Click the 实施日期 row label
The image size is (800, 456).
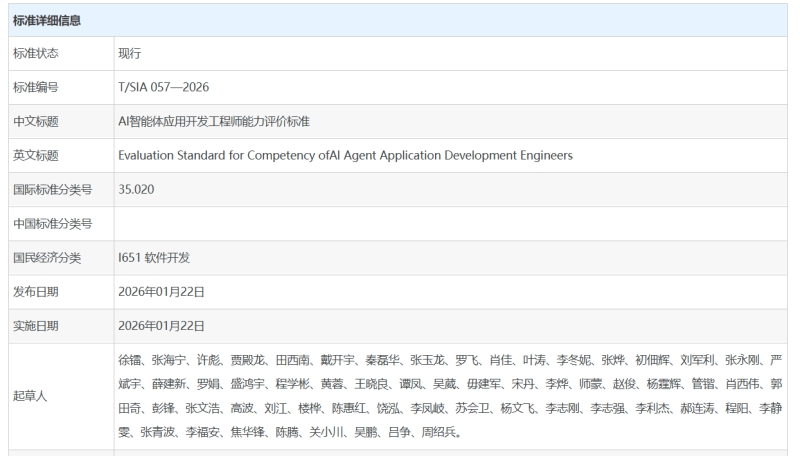(x=35, y=326)
